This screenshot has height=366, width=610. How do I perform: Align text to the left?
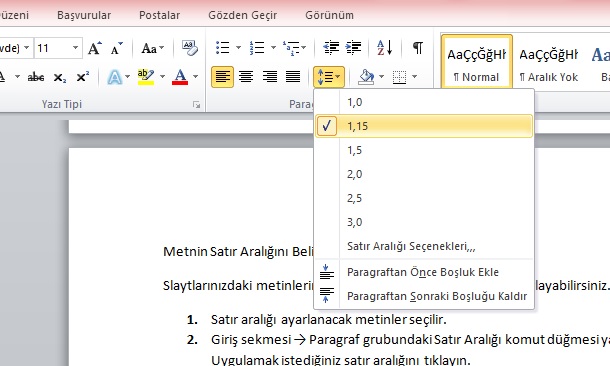point(223,77)
